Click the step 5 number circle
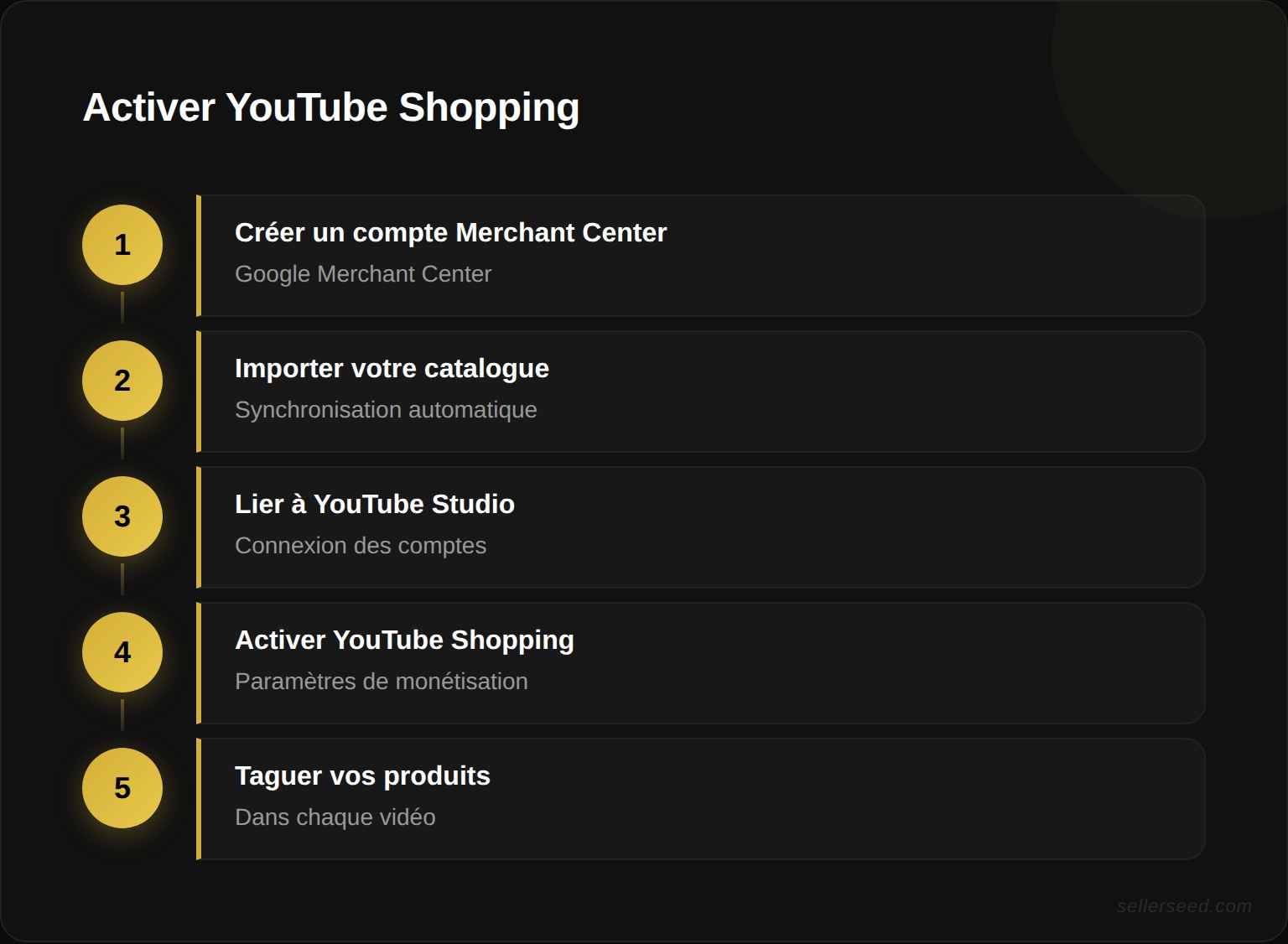Viewport: 1288px width, 944px height. [x=122, y=788]
